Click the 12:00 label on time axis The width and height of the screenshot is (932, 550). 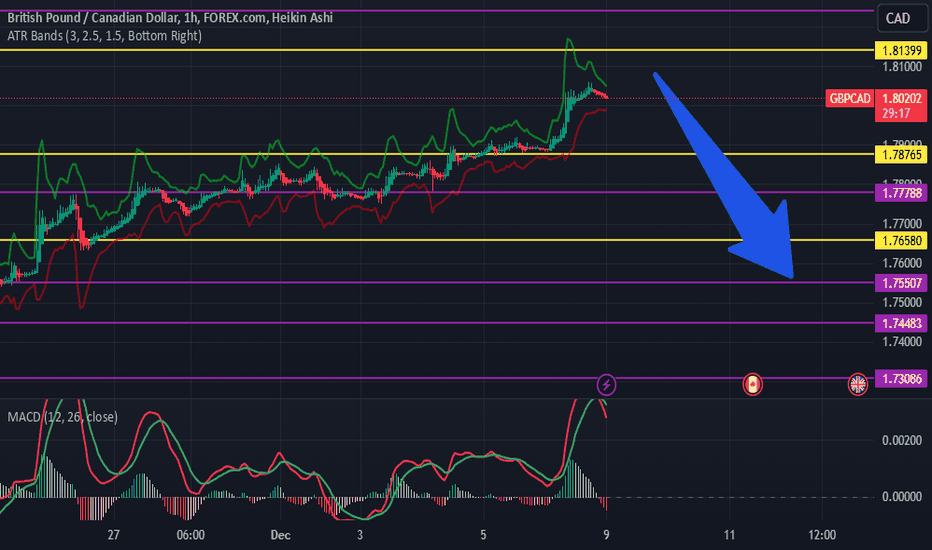point(822,535)
